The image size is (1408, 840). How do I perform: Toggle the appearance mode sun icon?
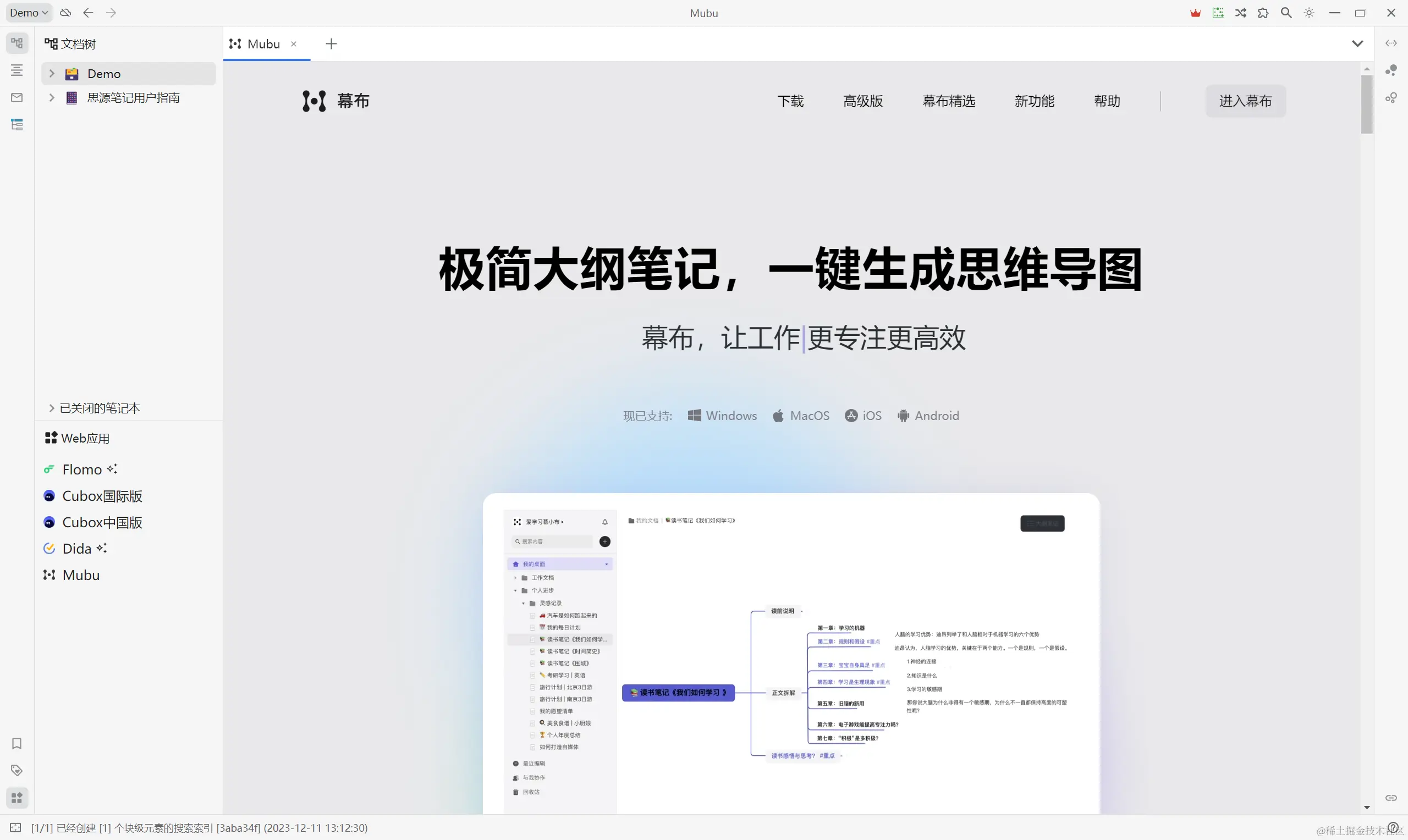click(1310, 13)
